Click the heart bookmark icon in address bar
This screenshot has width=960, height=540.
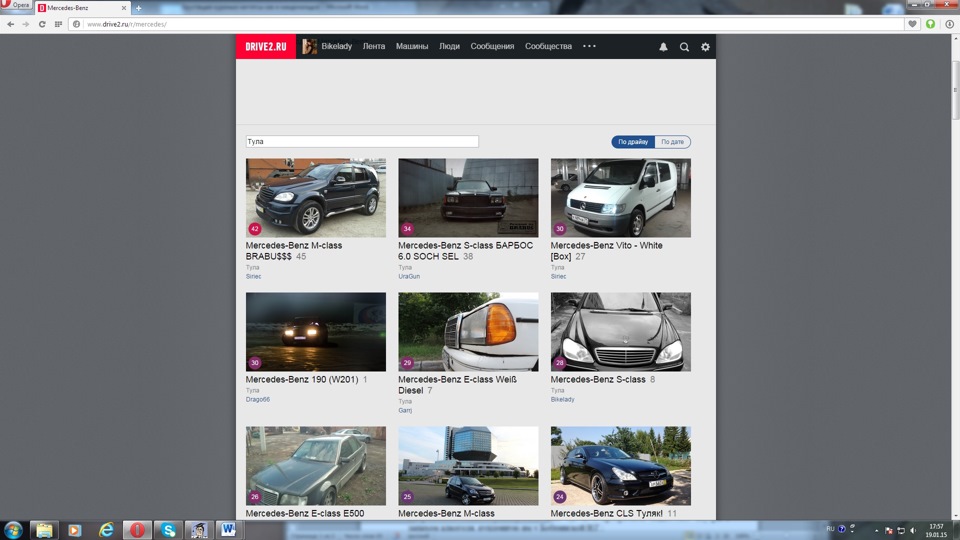(x=912, y=24)
